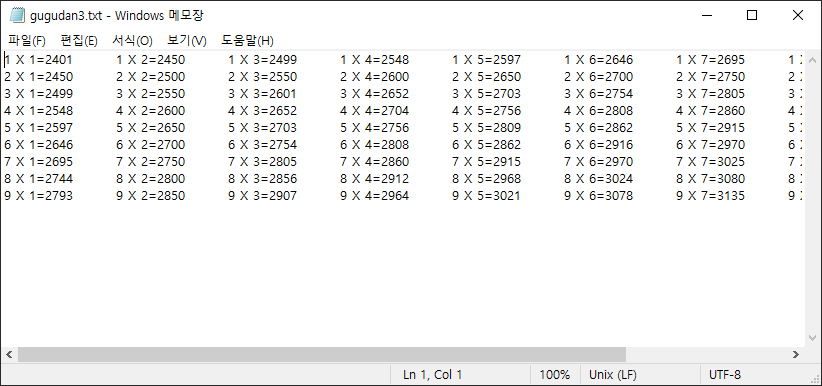
Task: Open the 파일(F) menu
Action: pos(27,40)
